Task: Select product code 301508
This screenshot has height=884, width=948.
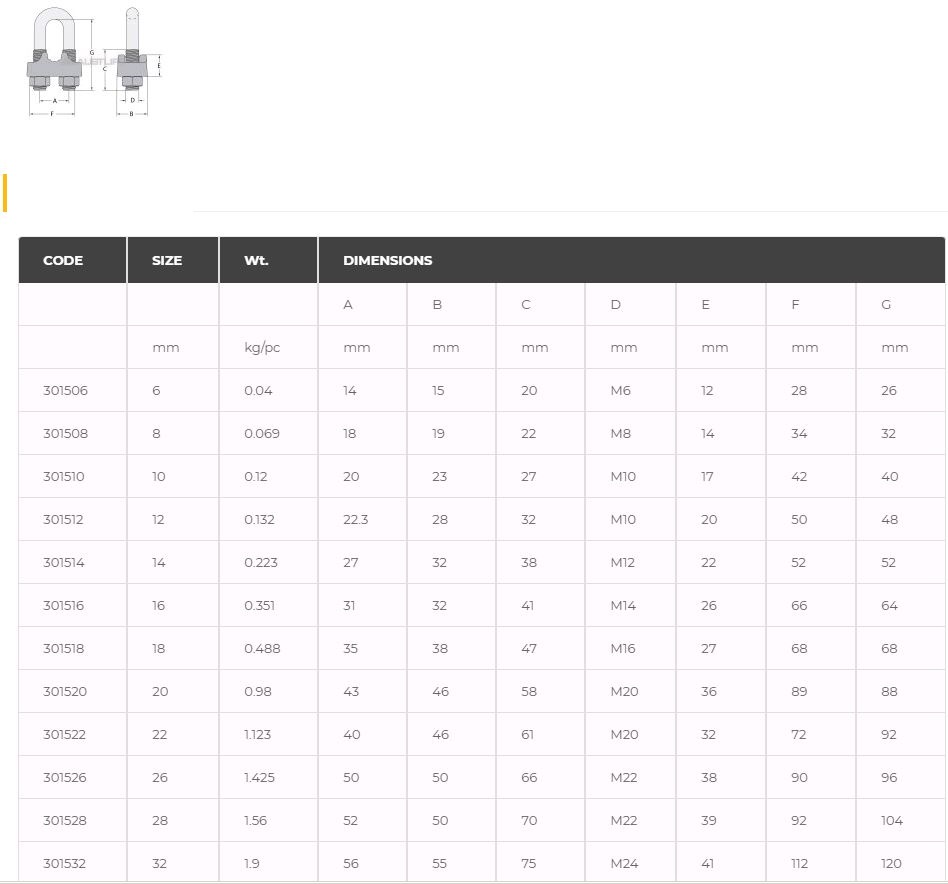Action: coord(65,434)
